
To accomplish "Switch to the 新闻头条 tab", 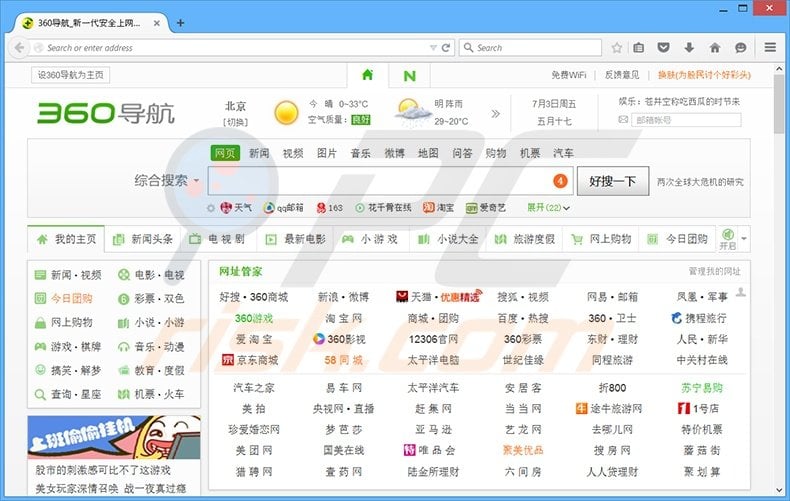I will pos(143,239).
